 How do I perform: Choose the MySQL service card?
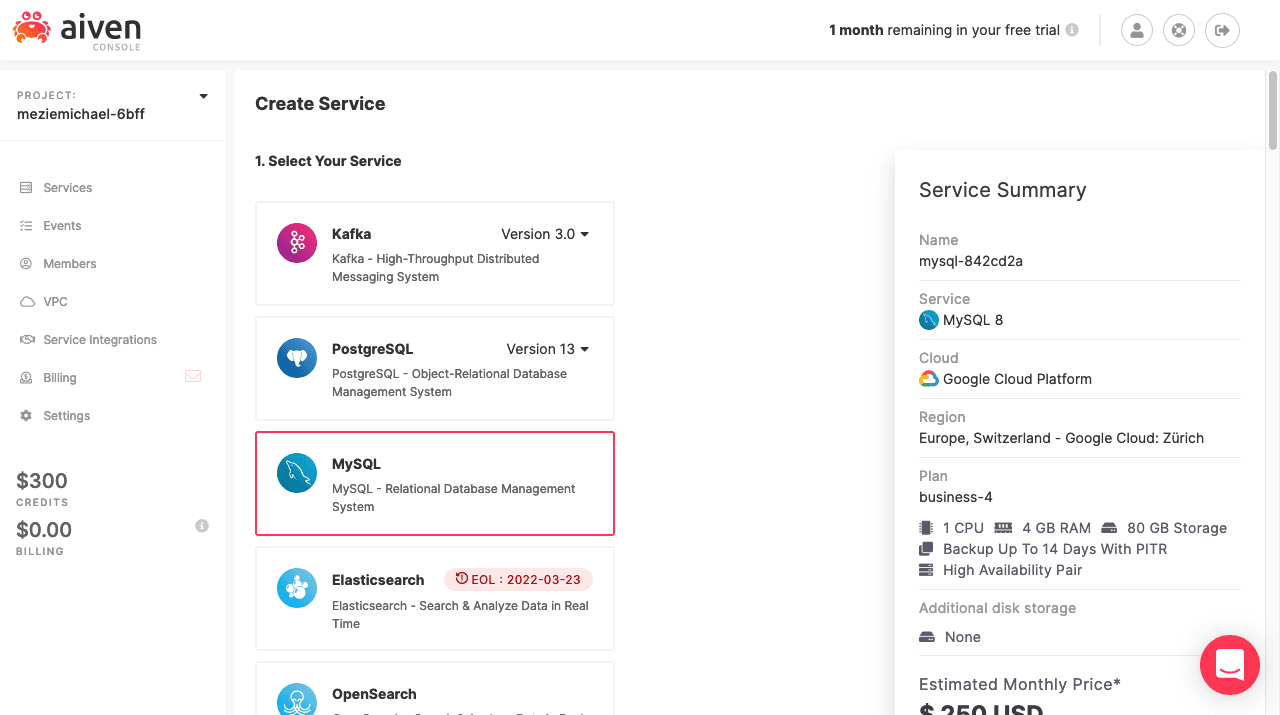coord(434,483)
